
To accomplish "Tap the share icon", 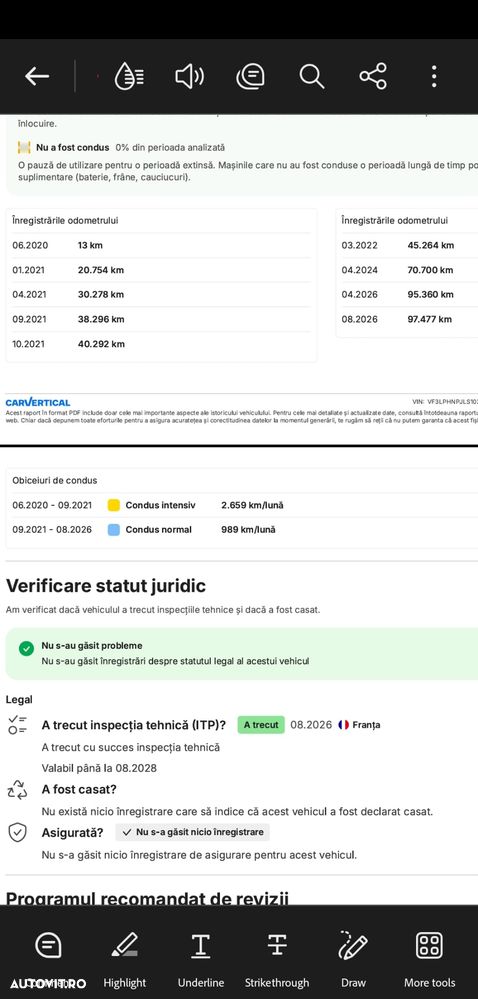I will (373, 76).
